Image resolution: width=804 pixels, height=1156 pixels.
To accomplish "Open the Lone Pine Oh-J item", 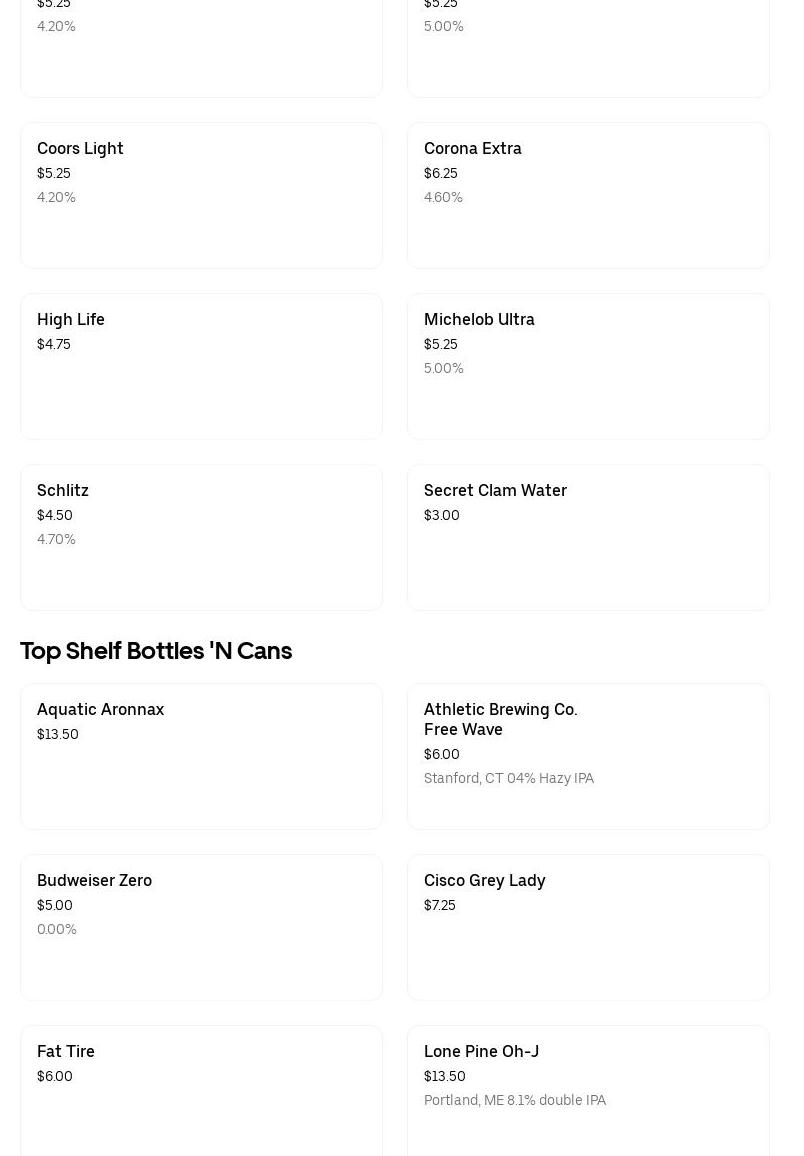I will [x=588, y=1090].
